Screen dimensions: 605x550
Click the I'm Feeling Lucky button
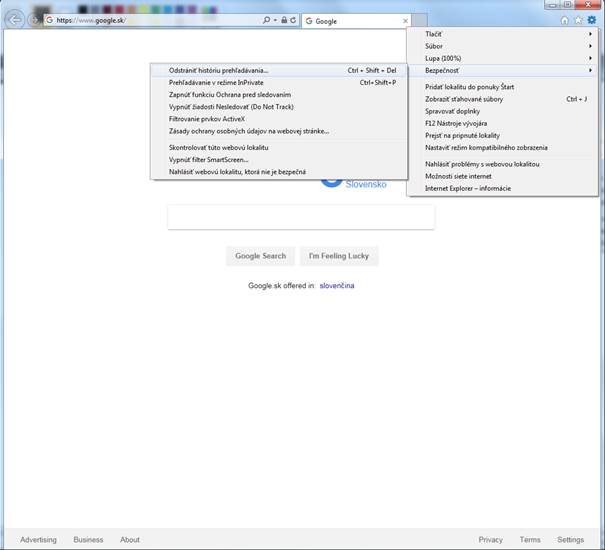point(339,256)
